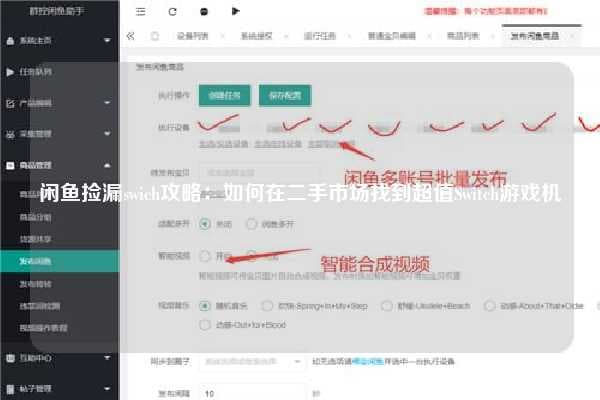Switch to the 发布闲鱼商品 tab

tap(535, 36)
